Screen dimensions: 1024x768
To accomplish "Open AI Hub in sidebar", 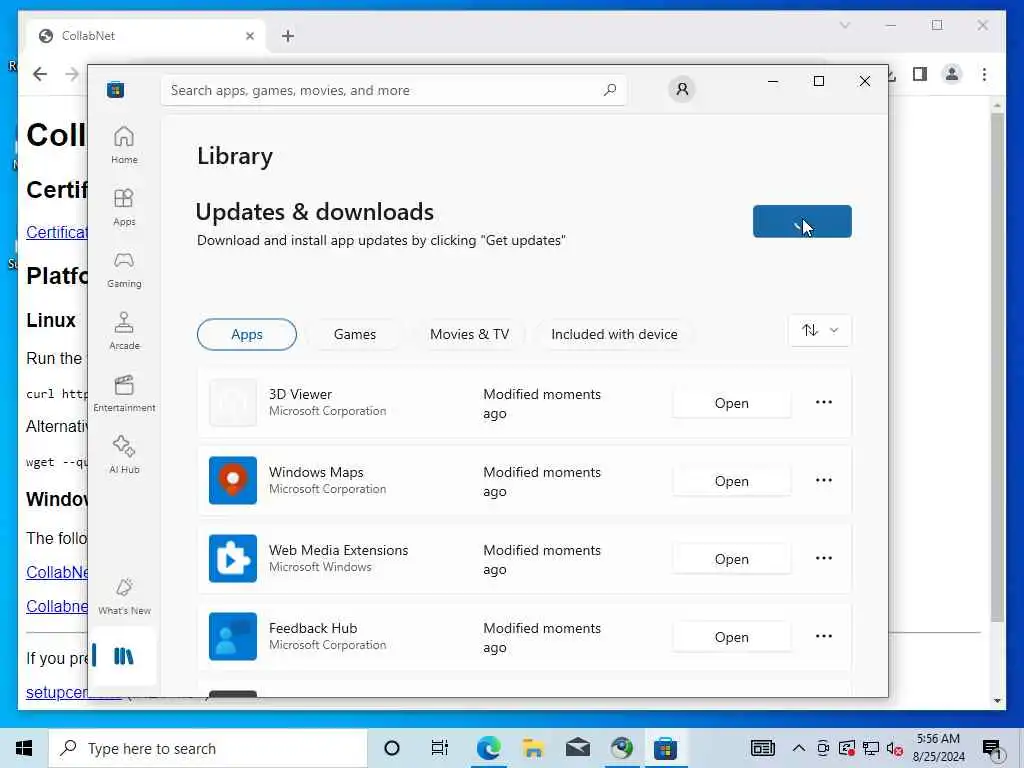I will pyautogui.click(x=123, y=455).
